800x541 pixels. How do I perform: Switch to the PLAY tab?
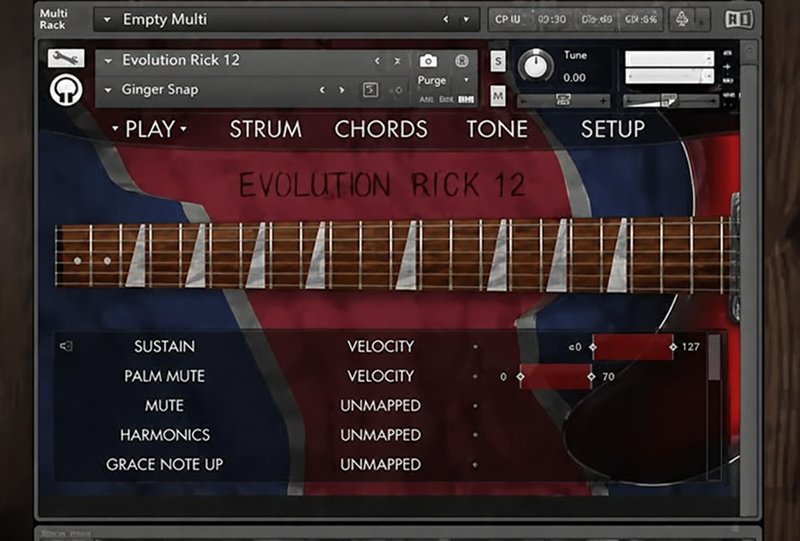pos(150,129)
